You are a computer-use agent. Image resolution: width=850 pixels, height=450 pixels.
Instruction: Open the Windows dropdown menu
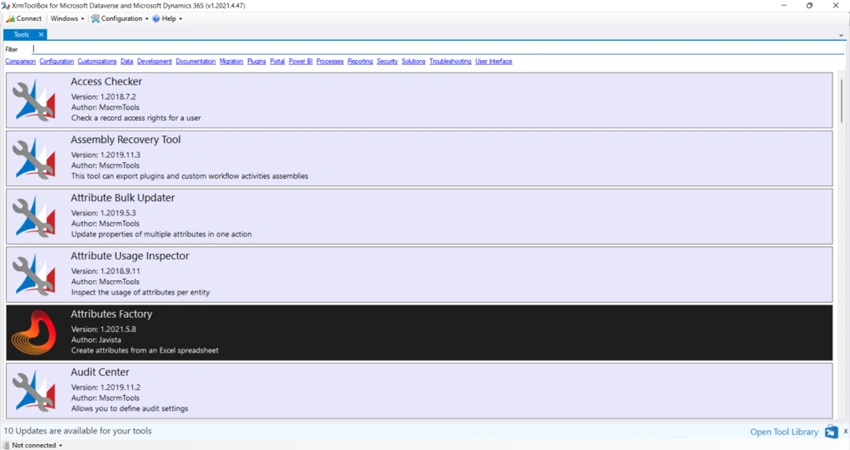[67, 18]
